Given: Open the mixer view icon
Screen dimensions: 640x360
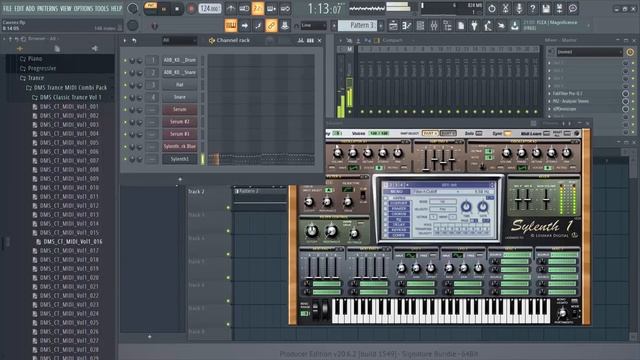Looking at the screenshot, I should point(433,26).
